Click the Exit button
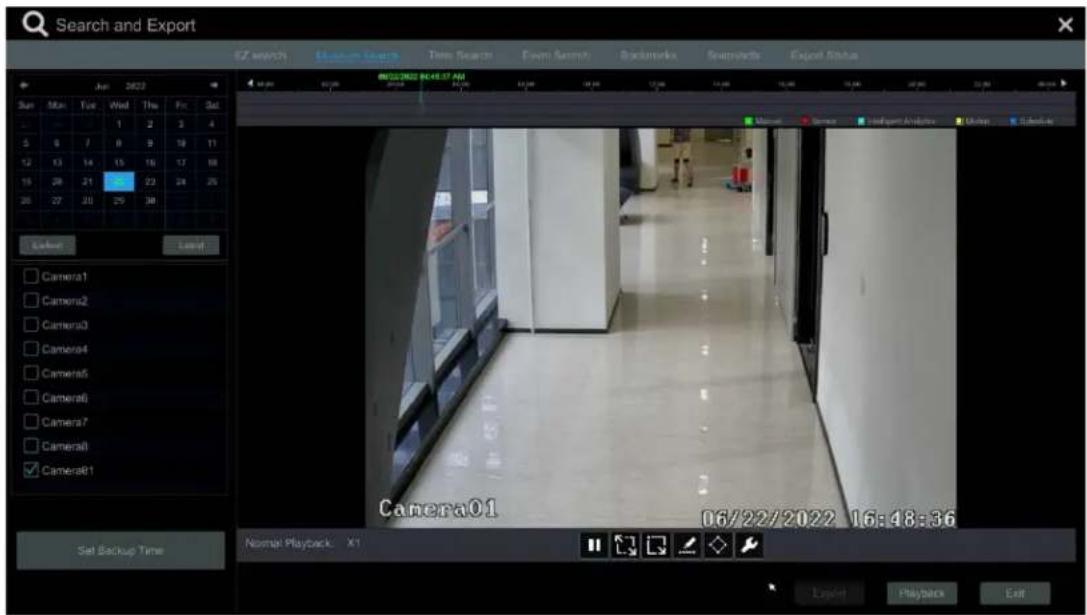 (x=1015, y=594)
